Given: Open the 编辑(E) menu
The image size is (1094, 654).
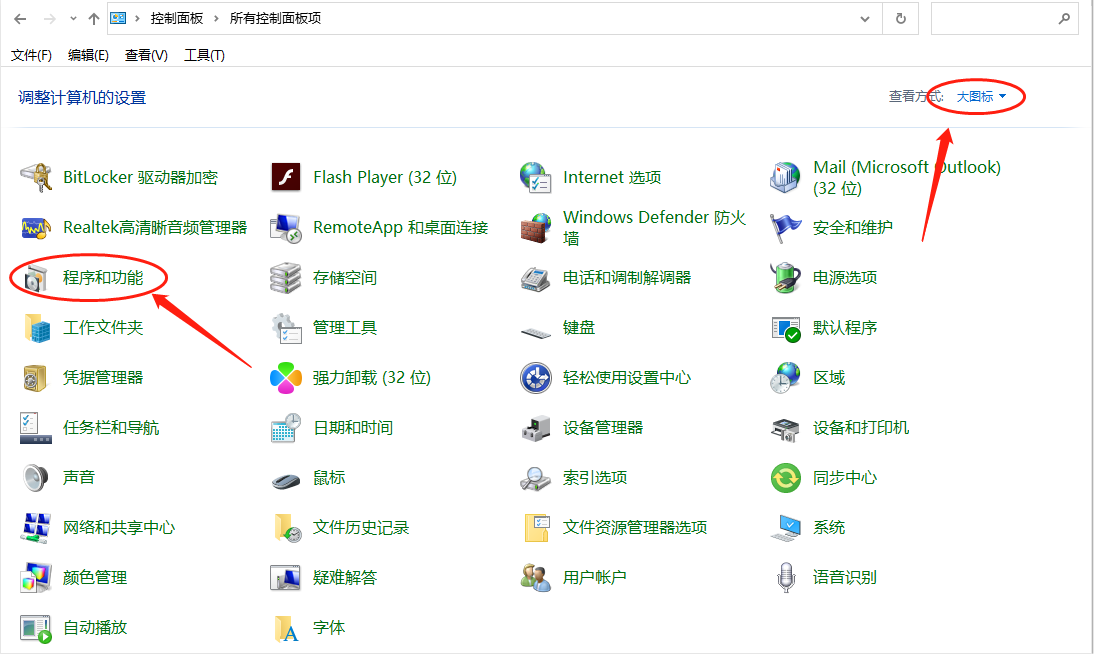Looking at the screenshot, I should coord(88,55).
